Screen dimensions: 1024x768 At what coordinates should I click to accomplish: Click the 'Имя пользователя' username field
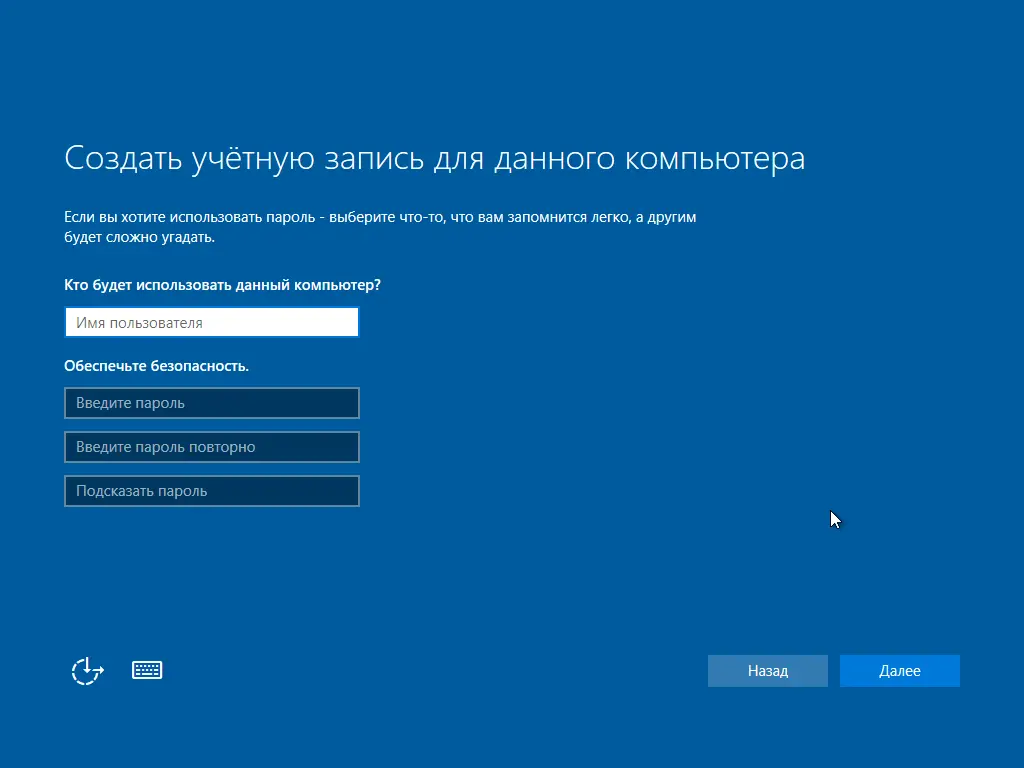click(212, 322)
